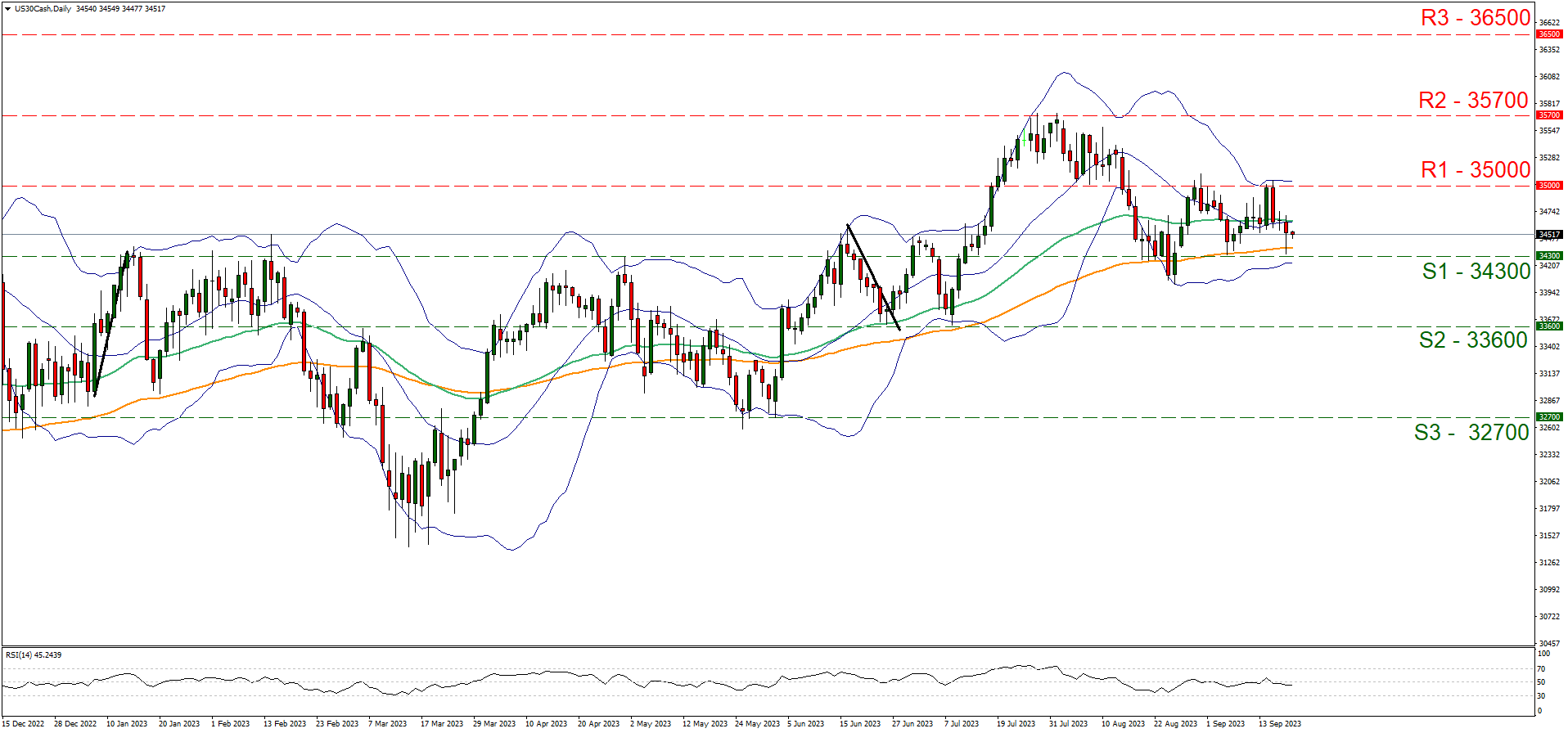Click the S1 - 34300 support label

[1476, 272]
